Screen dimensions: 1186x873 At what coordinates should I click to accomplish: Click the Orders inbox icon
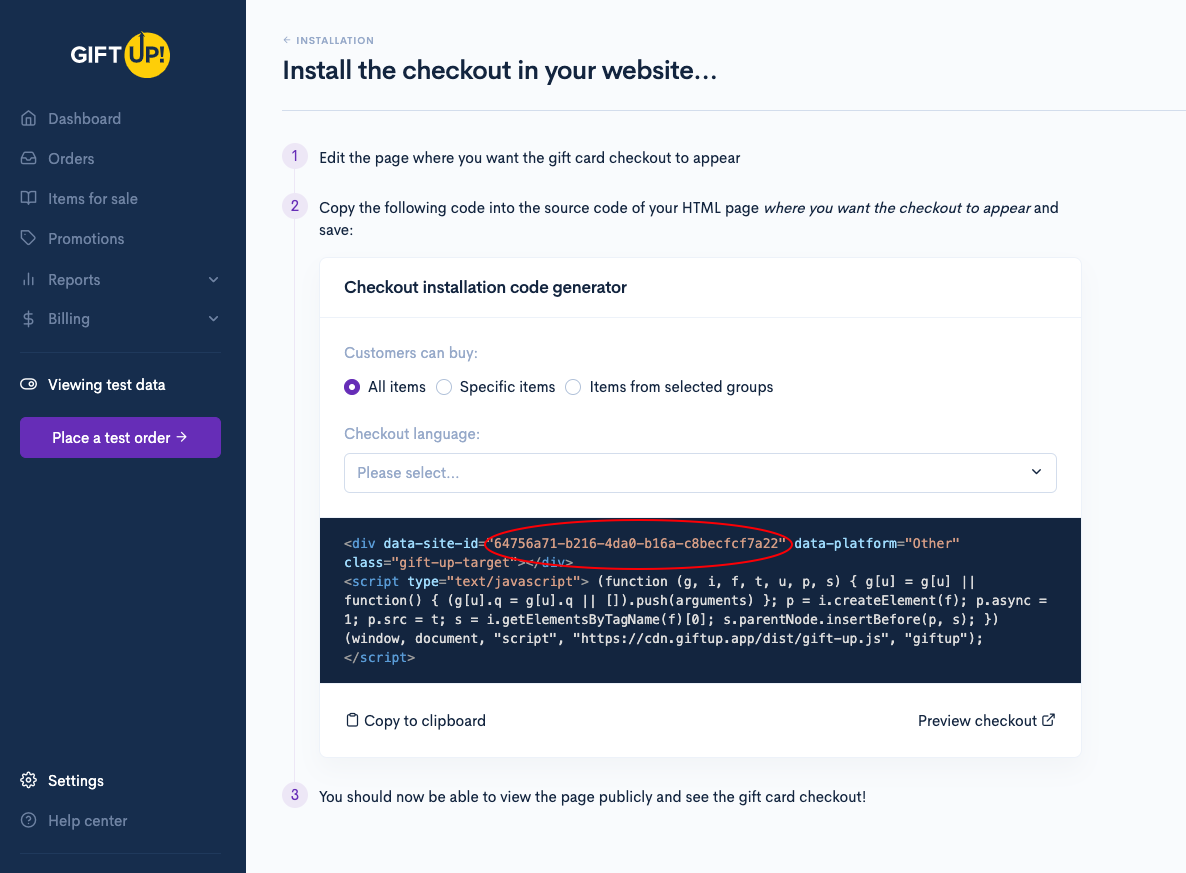coord(29,158)
